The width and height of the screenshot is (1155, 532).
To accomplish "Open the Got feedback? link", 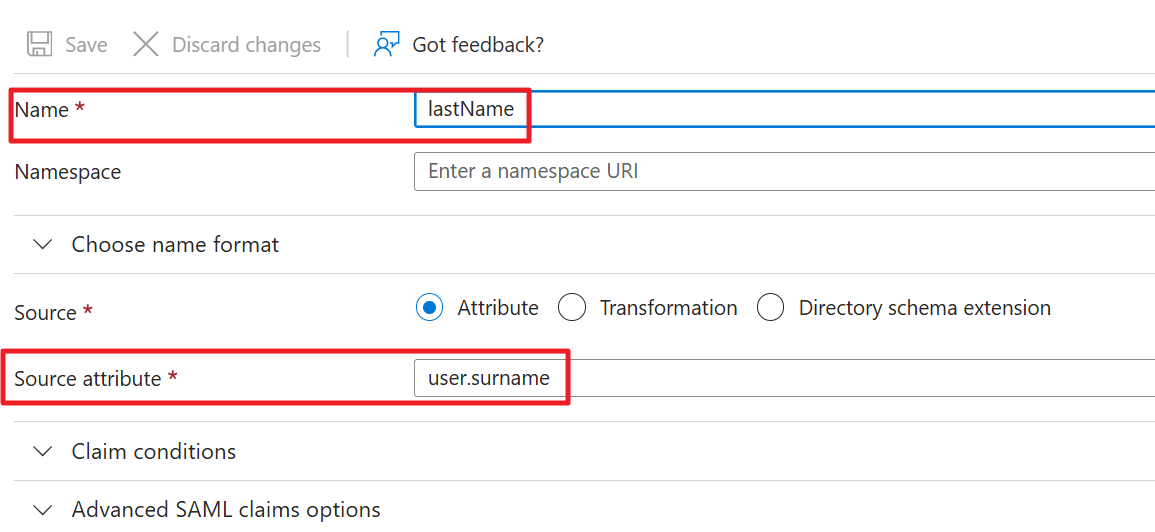I will click(x=478, y=45).
